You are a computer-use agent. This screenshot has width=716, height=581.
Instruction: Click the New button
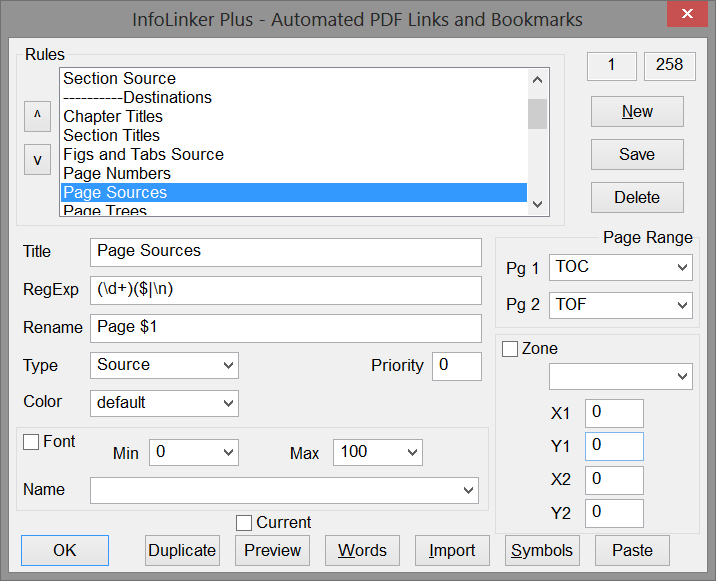pyautogui.click(x=637, y=111)
